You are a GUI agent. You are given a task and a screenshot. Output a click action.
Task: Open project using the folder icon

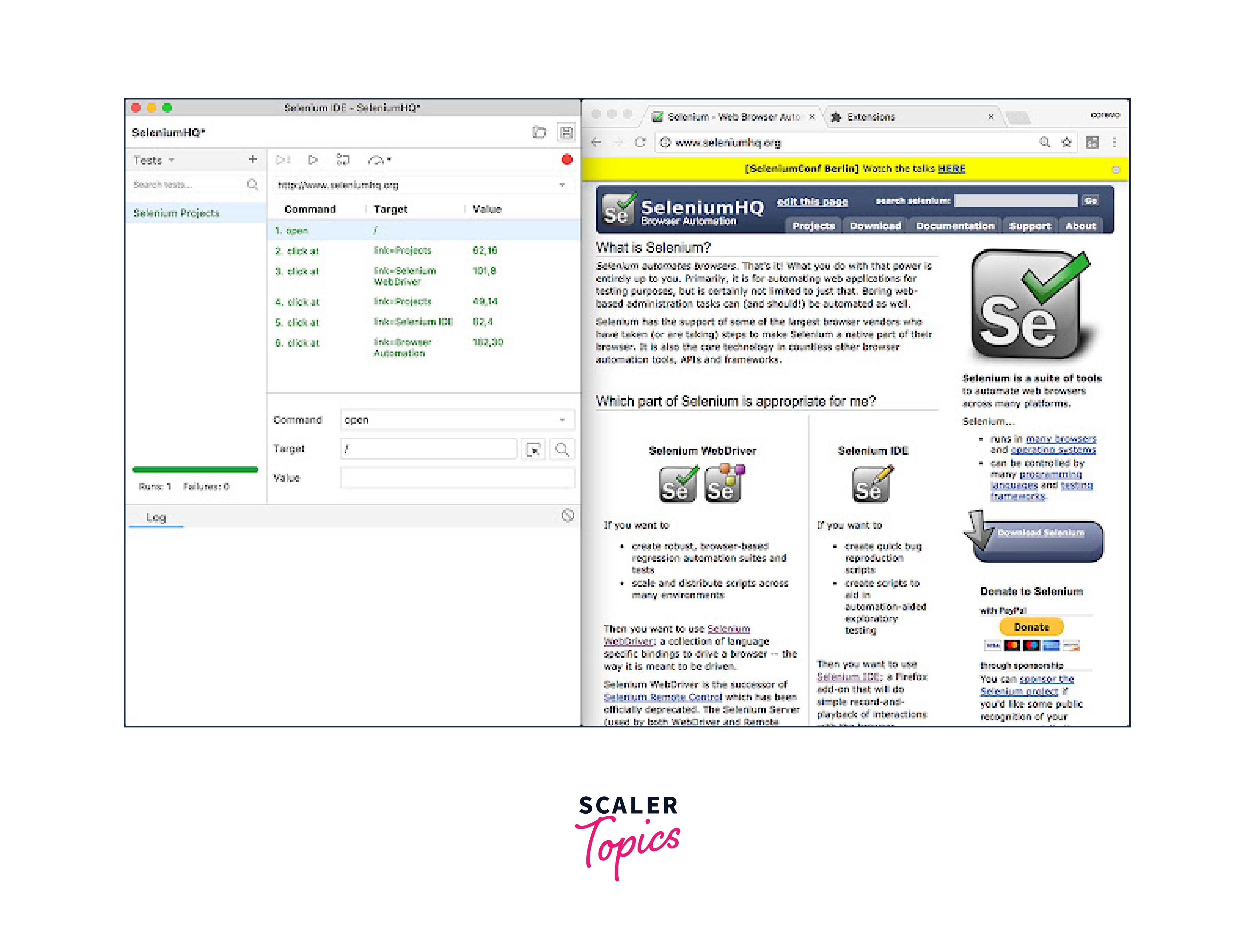(539, 133)
